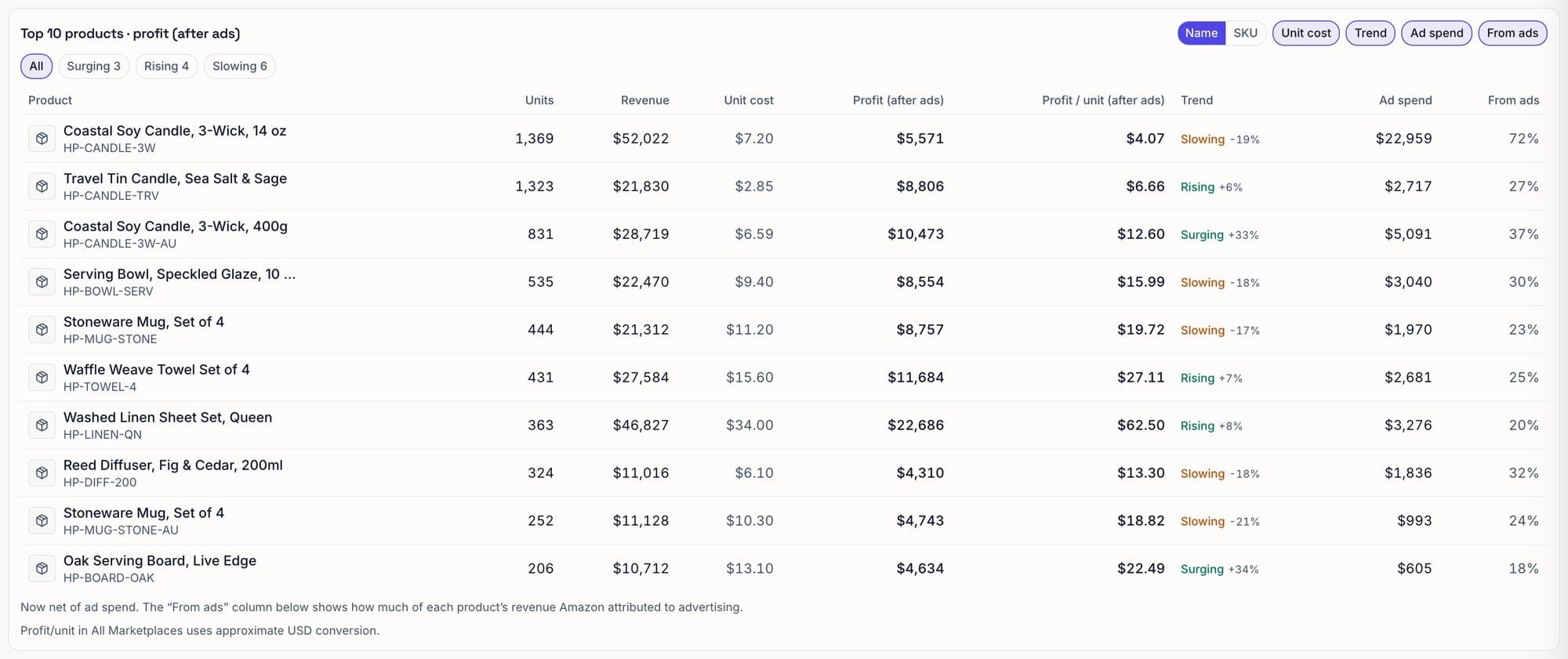
Task: Filter to Slowing 6 products
Action: coord(240,66)
